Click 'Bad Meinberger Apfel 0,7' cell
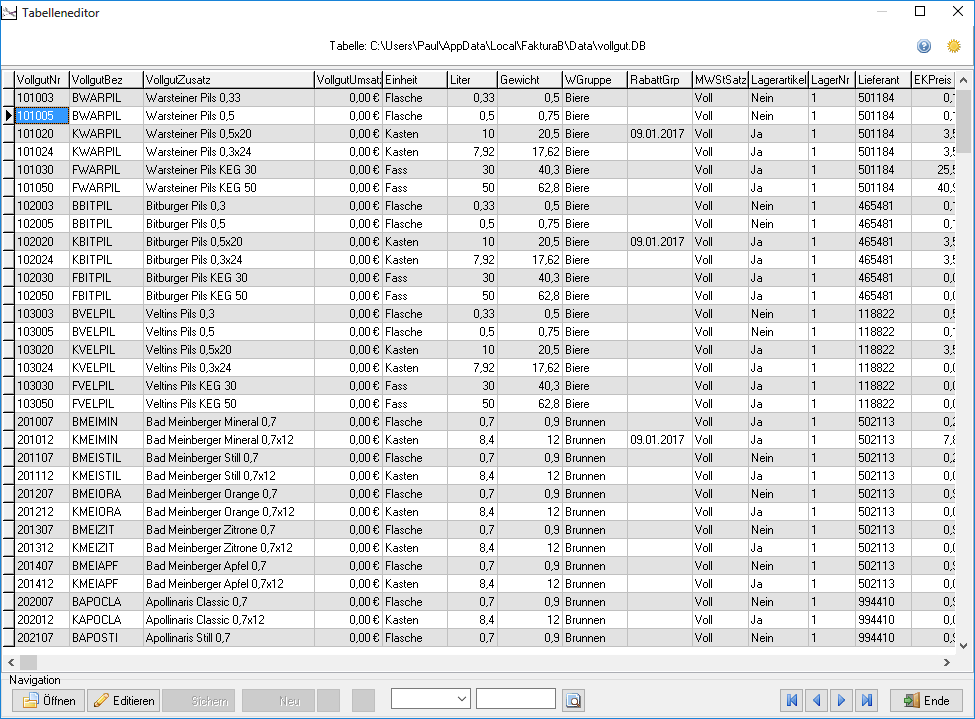Image resolution: width=975 pixels, height=719 pixels. (229, 566)
